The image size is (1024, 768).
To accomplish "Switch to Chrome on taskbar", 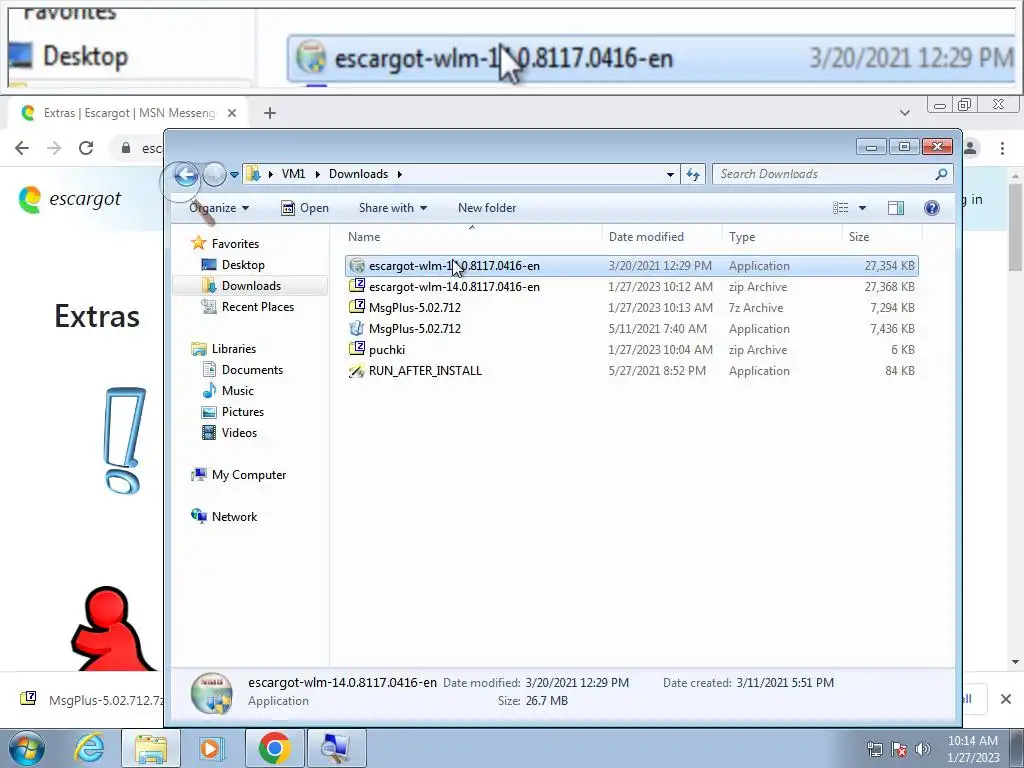I will 274,748.
